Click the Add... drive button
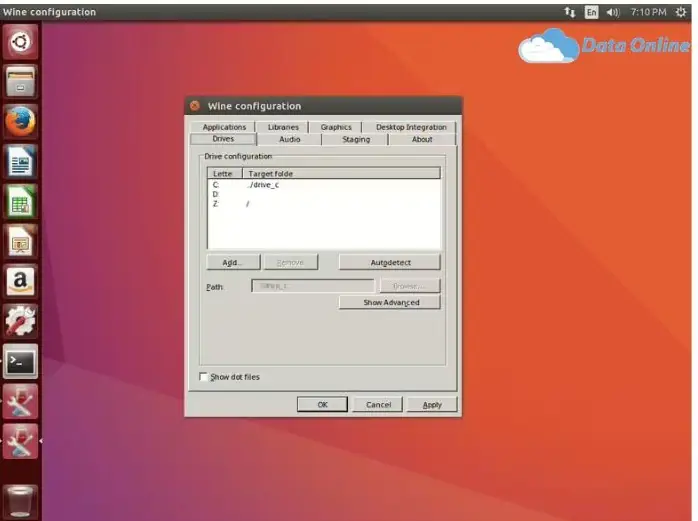Image resolution: width=698 pixels, height=521 pixels. (233, 262)
